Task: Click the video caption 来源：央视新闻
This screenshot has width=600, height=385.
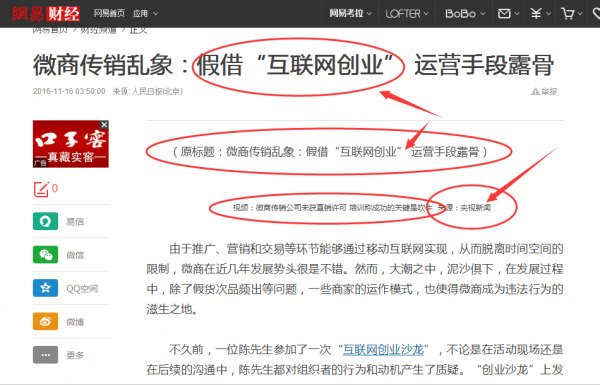Action: coord(464,208)
